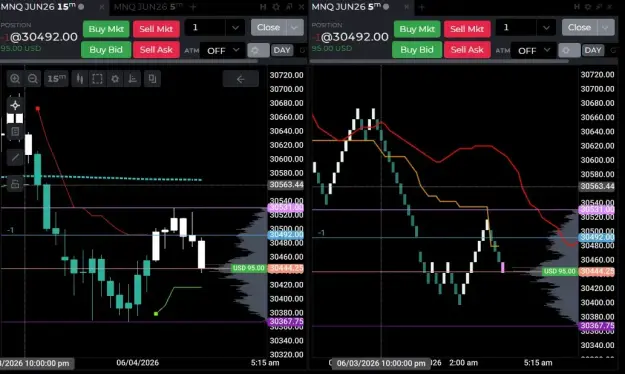625x374 pixels.
Task: Click Buy Bid in right panel
Action: [x=417, y=50]
